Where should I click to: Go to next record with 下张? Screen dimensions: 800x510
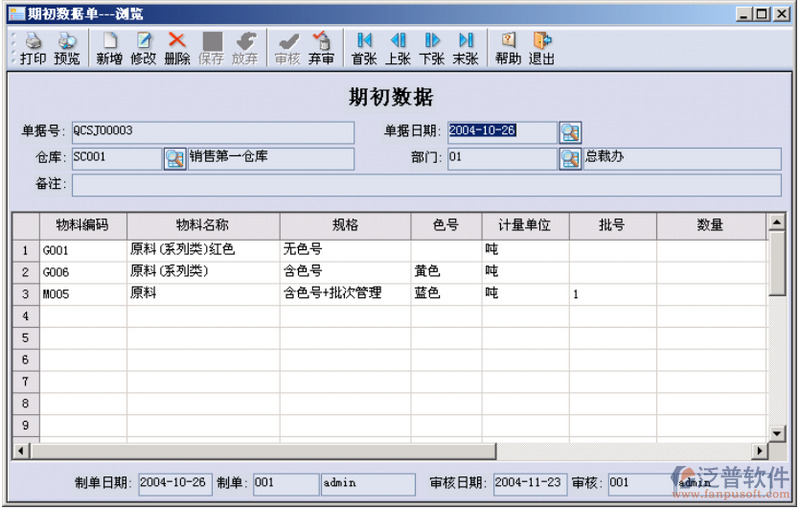pyautogui.click(x=432, y=48)
